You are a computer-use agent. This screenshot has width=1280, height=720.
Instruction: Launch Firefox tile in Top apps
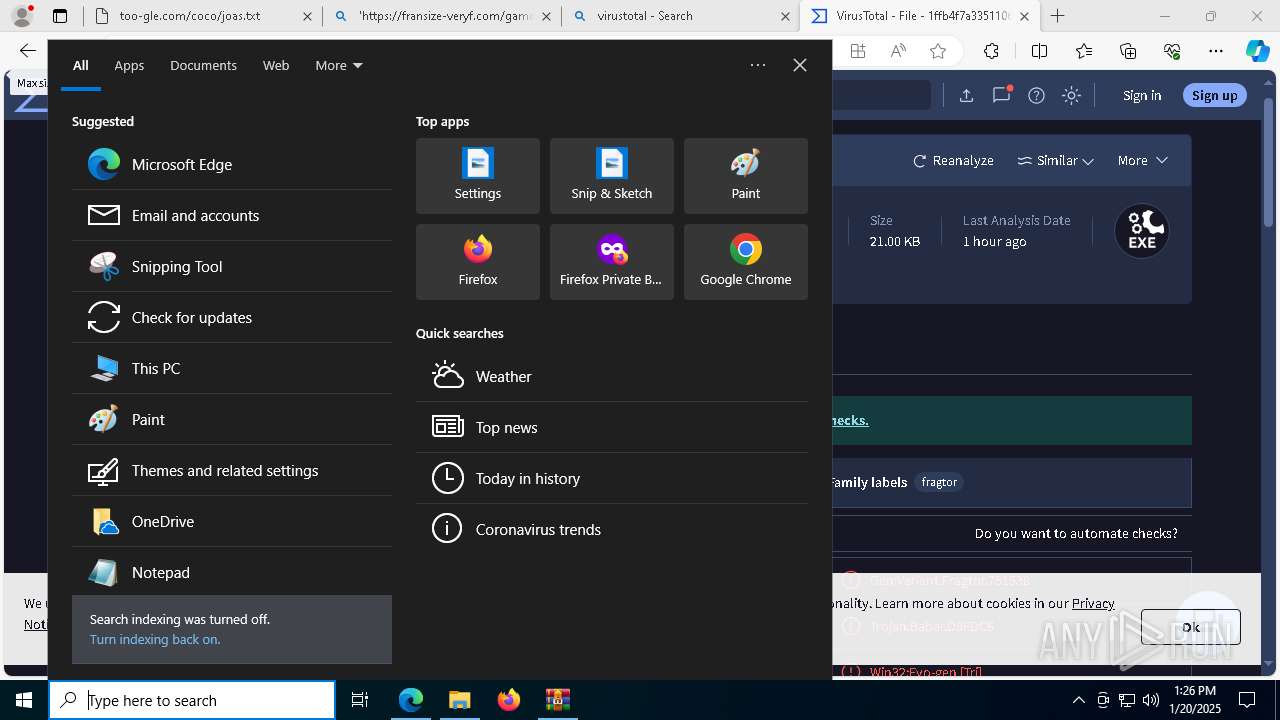(x=478, y=262)
